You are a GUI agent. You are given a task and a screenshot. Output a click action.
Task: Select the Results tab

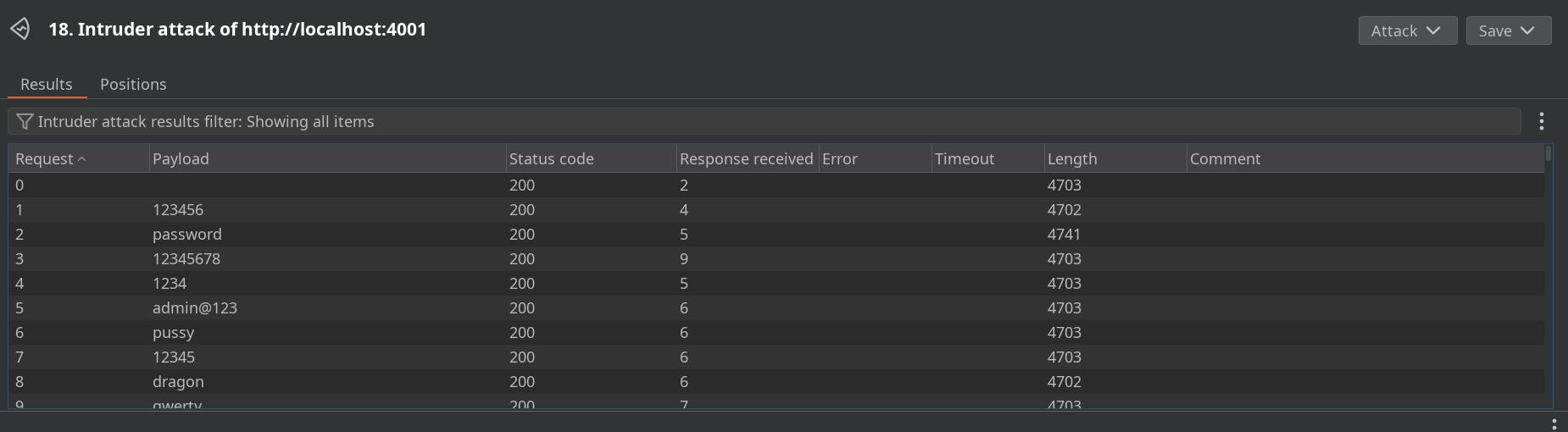click(x=47, y=85)
